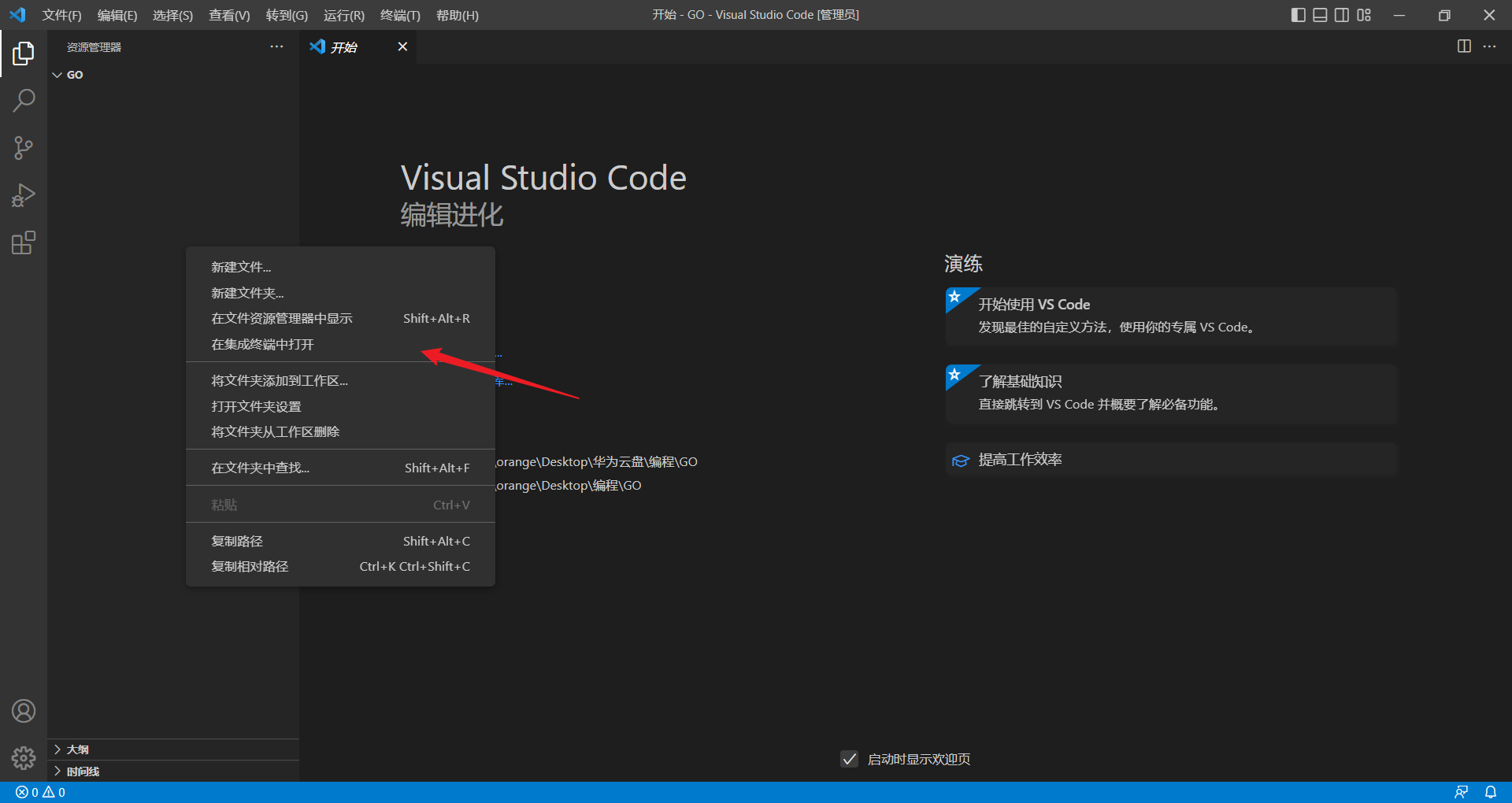Split the editor to the right
Viewport: 1512px width, 803px height.
(x=1464, y=46)
